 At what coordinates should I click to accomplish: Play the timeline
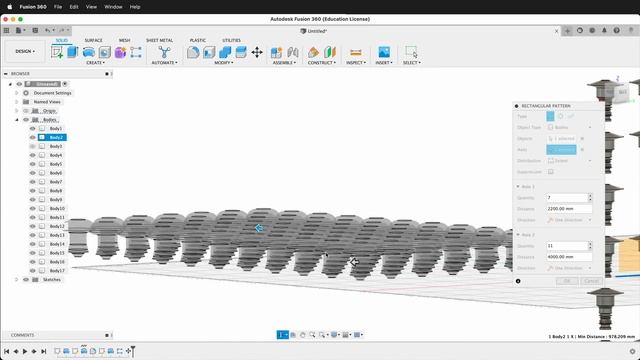point(24,351)
